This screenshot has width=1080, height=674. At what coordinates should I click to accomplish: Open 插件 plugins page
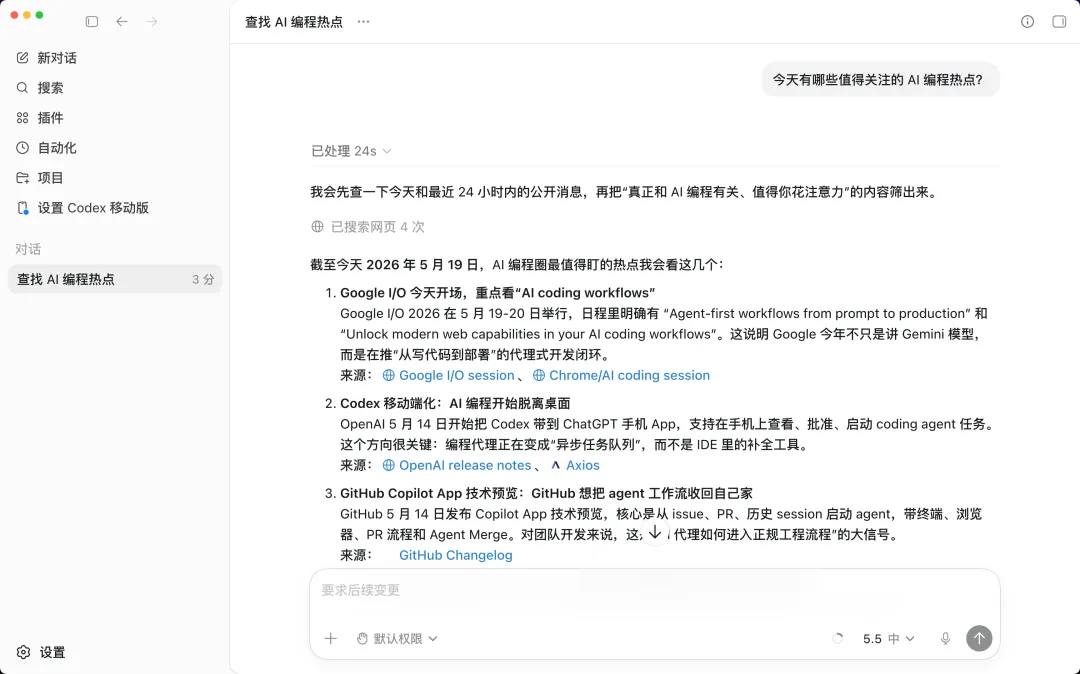40,118
